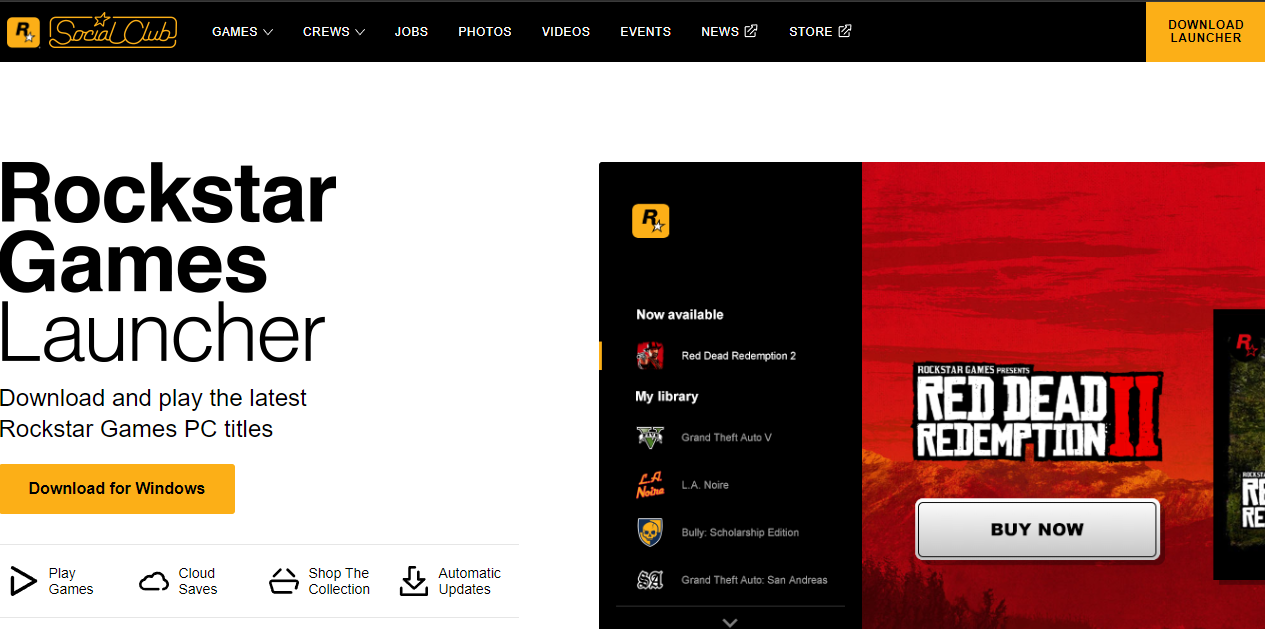Select the Rockstar logo in the launcher preview
Image resolution: width=1265 pixels, height=629 pixels.
pyautogui.click(x=651, y=221)
